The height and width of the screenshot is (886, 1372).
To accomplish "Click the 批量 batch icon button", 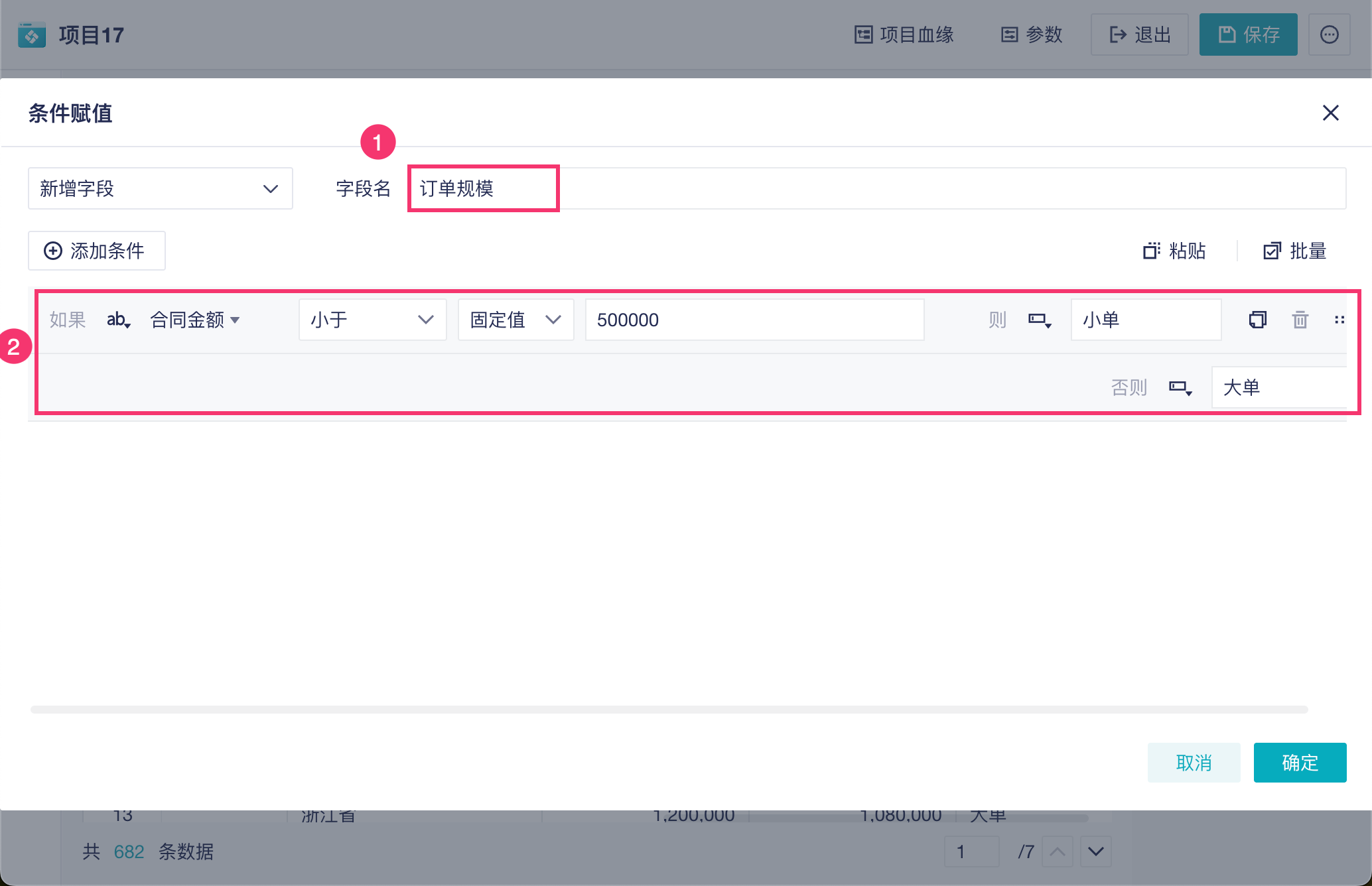I will (x=1294, y=251).
